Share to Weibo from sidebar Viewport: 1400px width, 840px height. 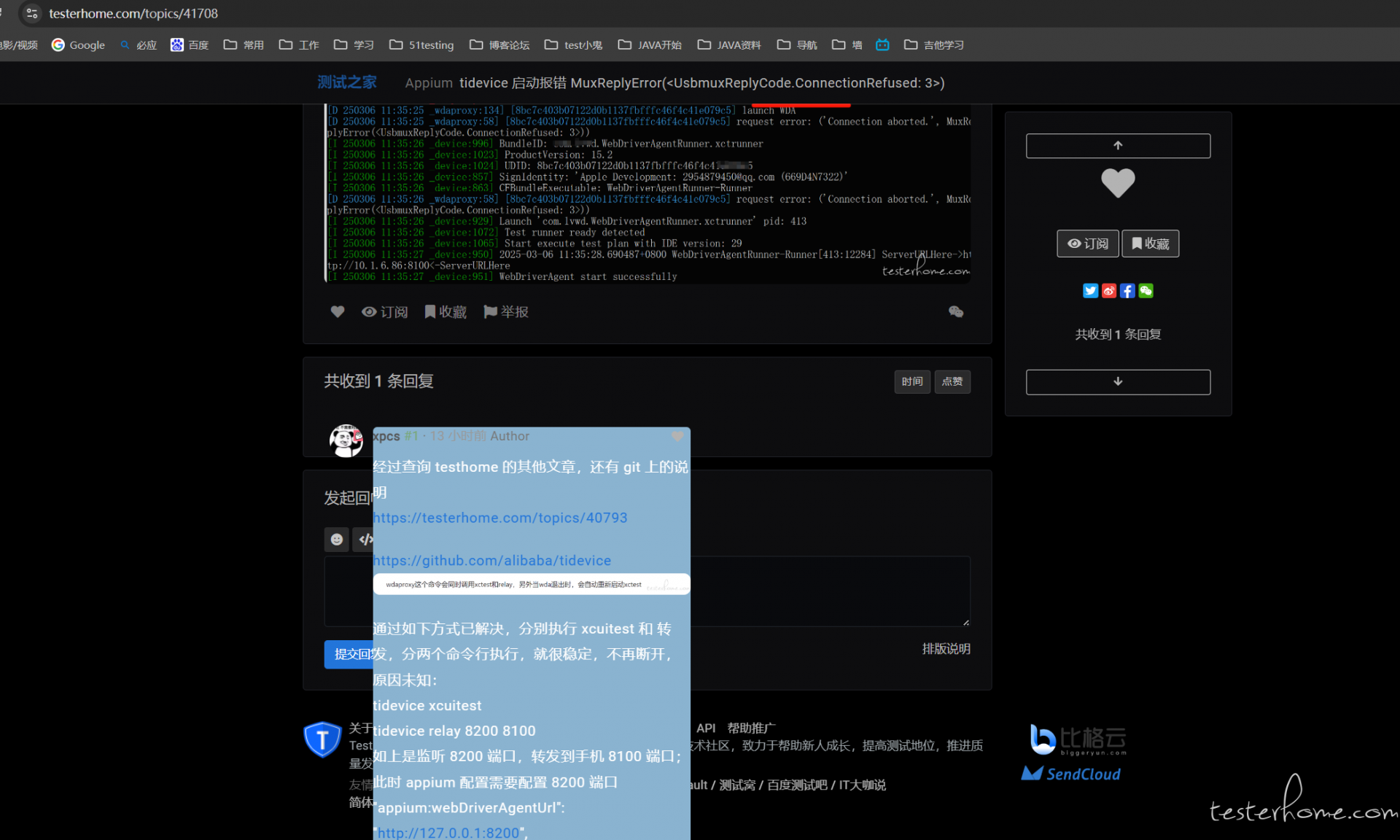pos(1109,291)
